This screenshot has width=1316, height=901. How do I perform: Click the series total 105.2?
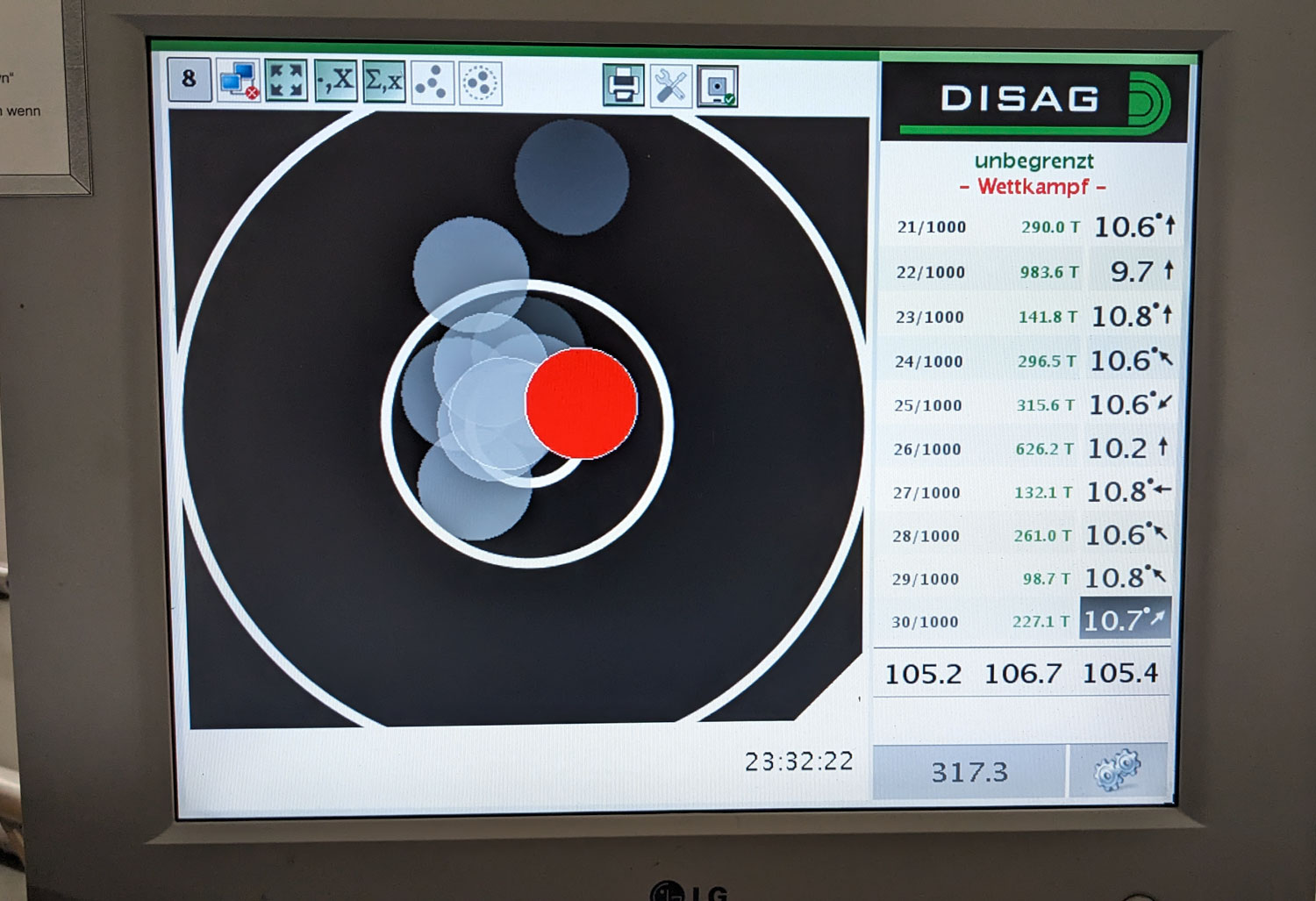[x=923, y=675]
